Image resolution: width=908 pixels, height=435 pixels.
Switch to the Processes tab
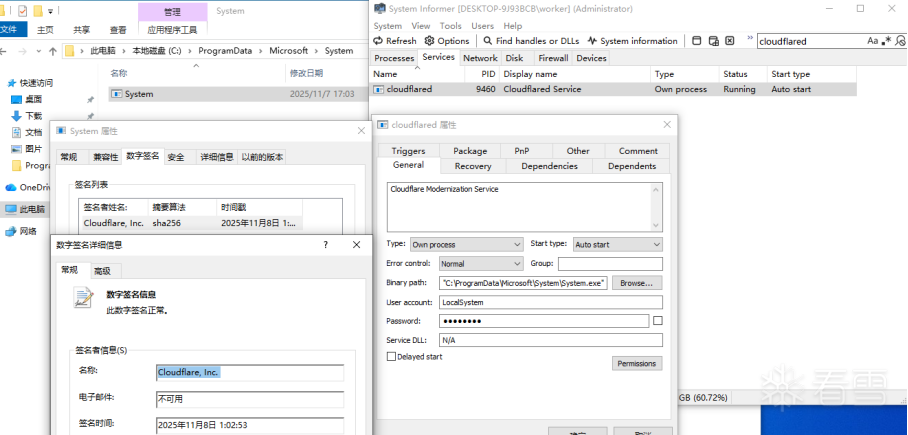point(394,58)
